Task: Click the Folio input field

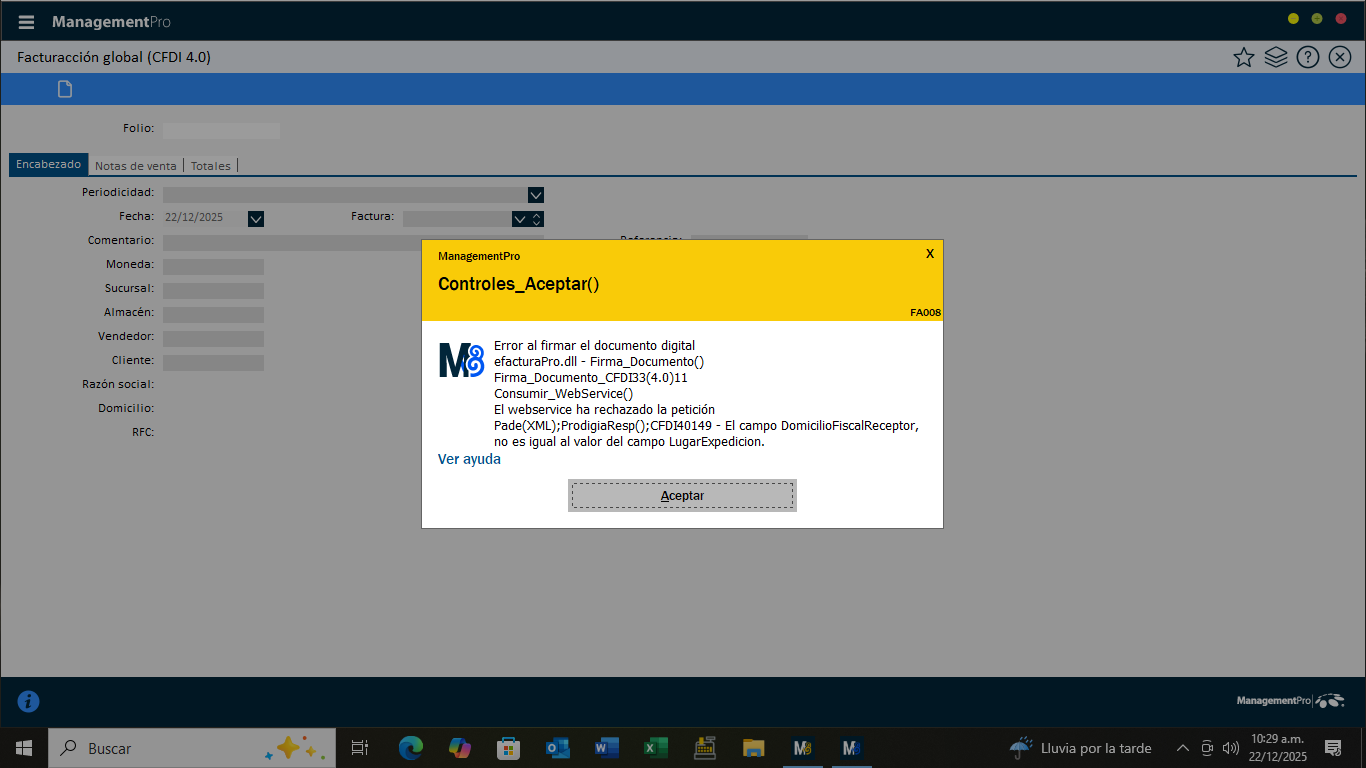Action: click(x=221, y=130)
